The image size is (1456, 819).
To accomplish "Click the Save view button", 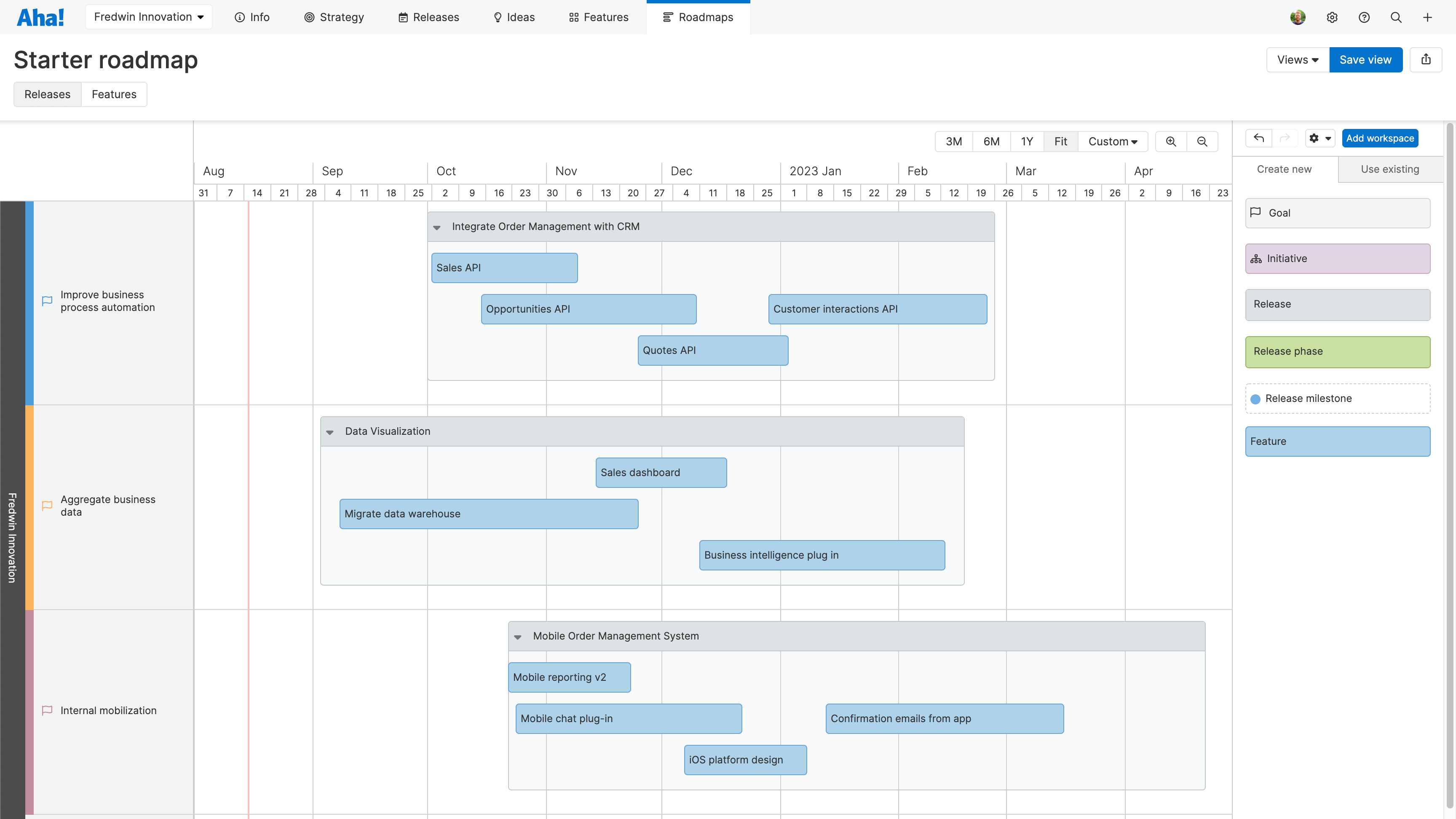I will pyautogui.click(x=1365, y=59).
